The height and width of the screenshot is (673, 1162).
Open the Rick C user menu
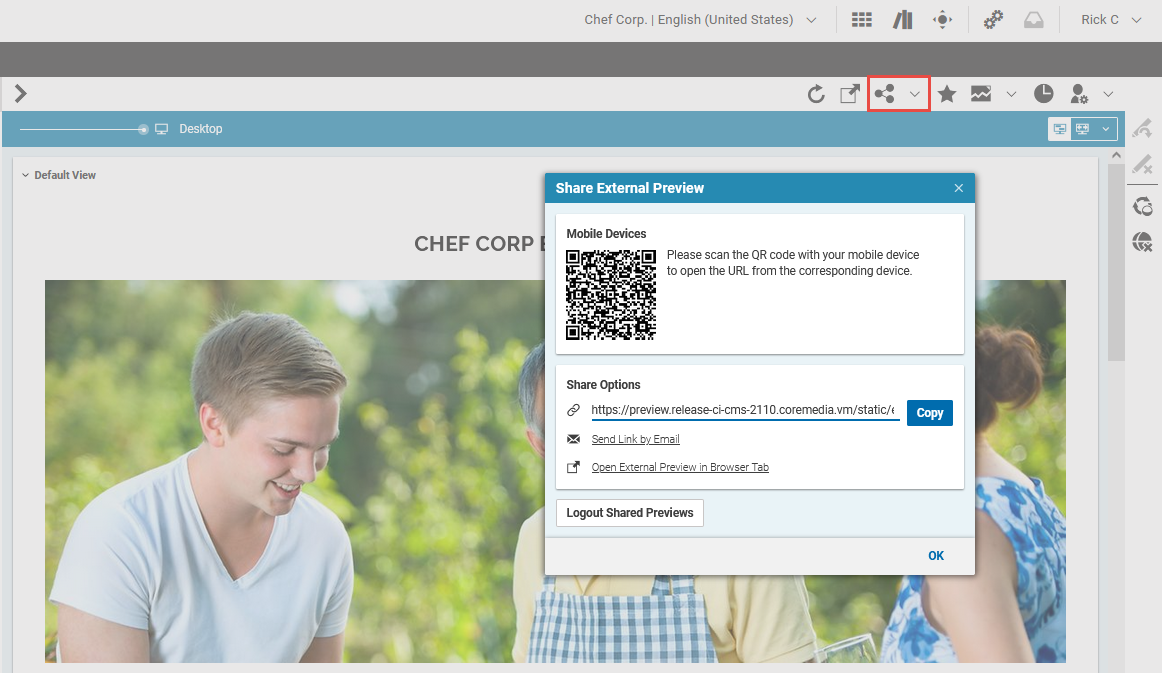1110,20
